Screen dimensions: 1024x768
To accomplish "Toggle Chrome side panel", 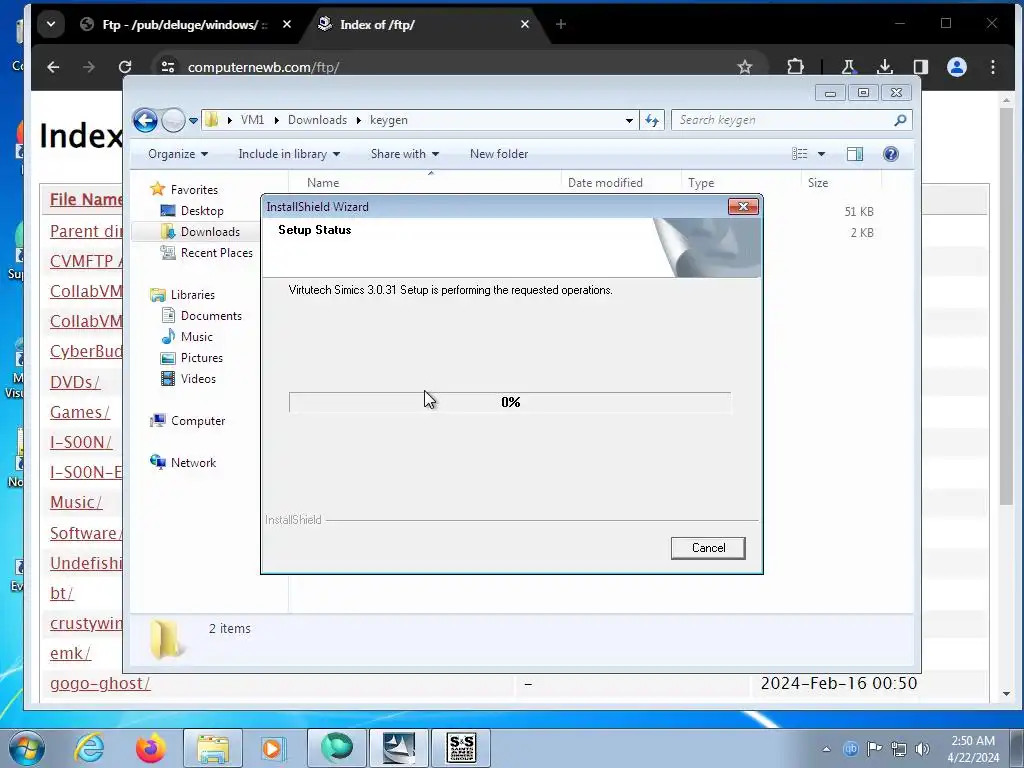I will pos(921,67).
